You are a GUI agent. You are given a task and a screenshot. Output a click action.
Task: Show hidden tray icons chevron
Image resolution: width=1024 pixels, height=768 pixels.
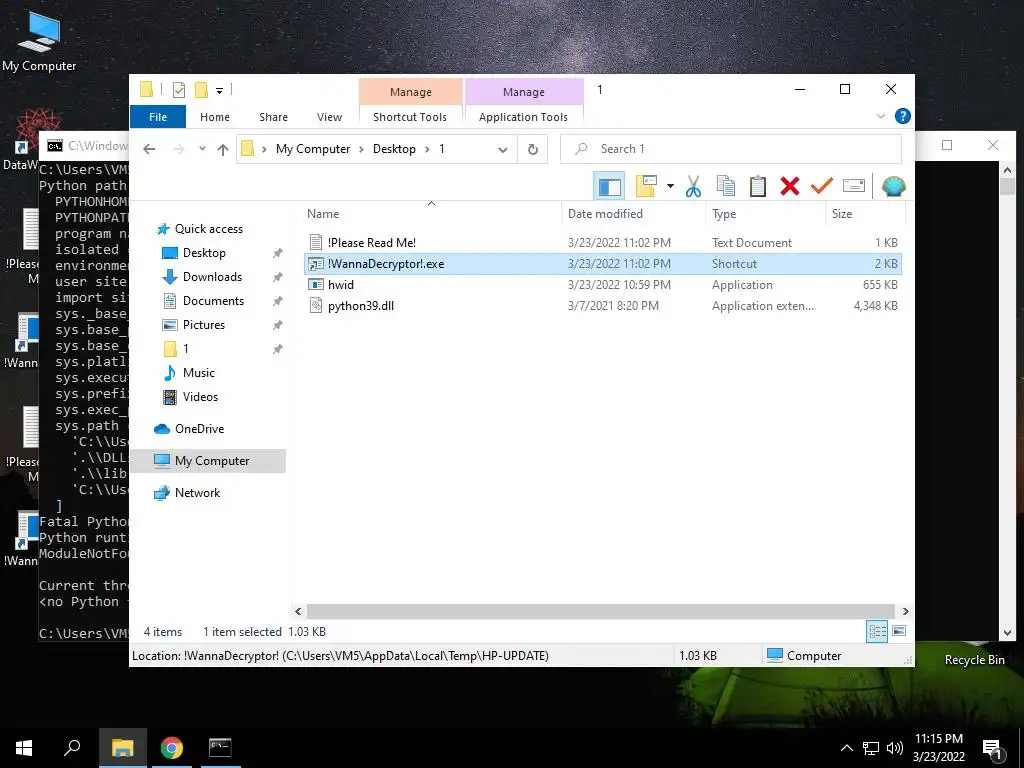click(846, 748)
